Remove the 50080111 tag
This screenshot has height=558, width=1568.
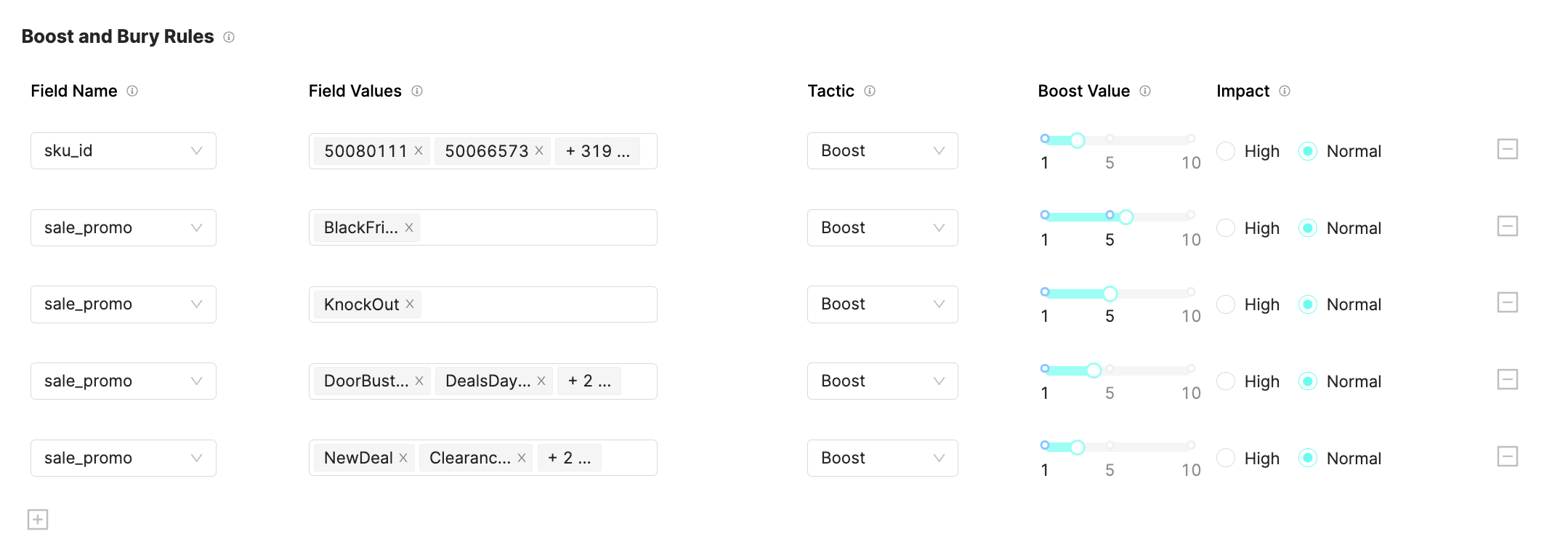(419, 150)
